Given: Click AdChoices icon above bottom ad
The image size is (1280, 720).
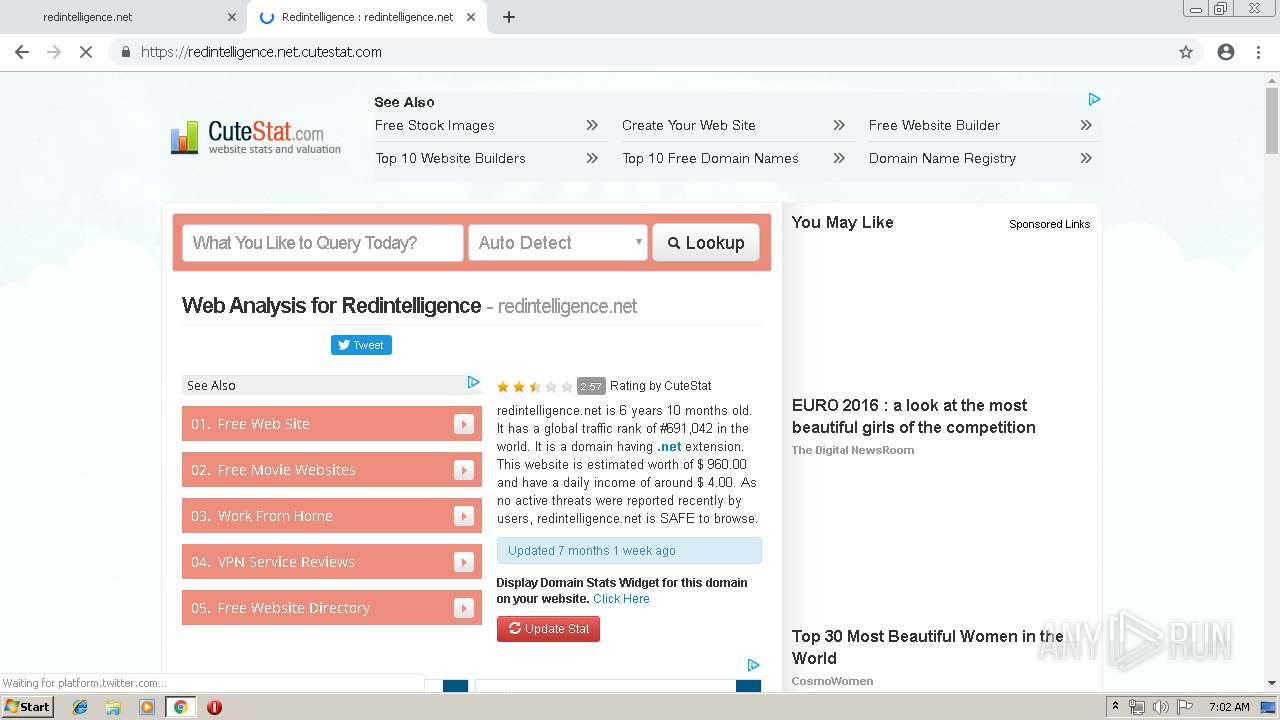Looking at the screenshot, I should pos(754,665).
